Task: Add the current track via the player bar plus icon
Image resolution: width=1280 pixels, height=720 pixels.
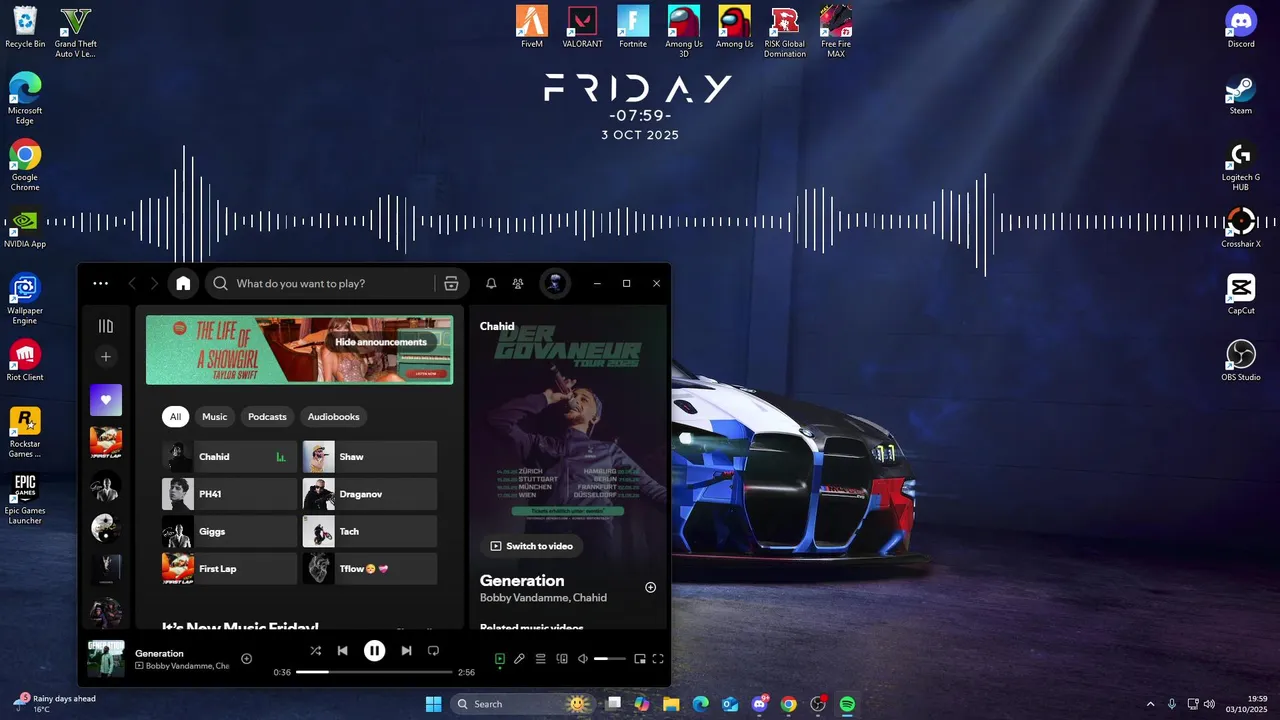Action: pyautogui.click(x=247, y=658)
